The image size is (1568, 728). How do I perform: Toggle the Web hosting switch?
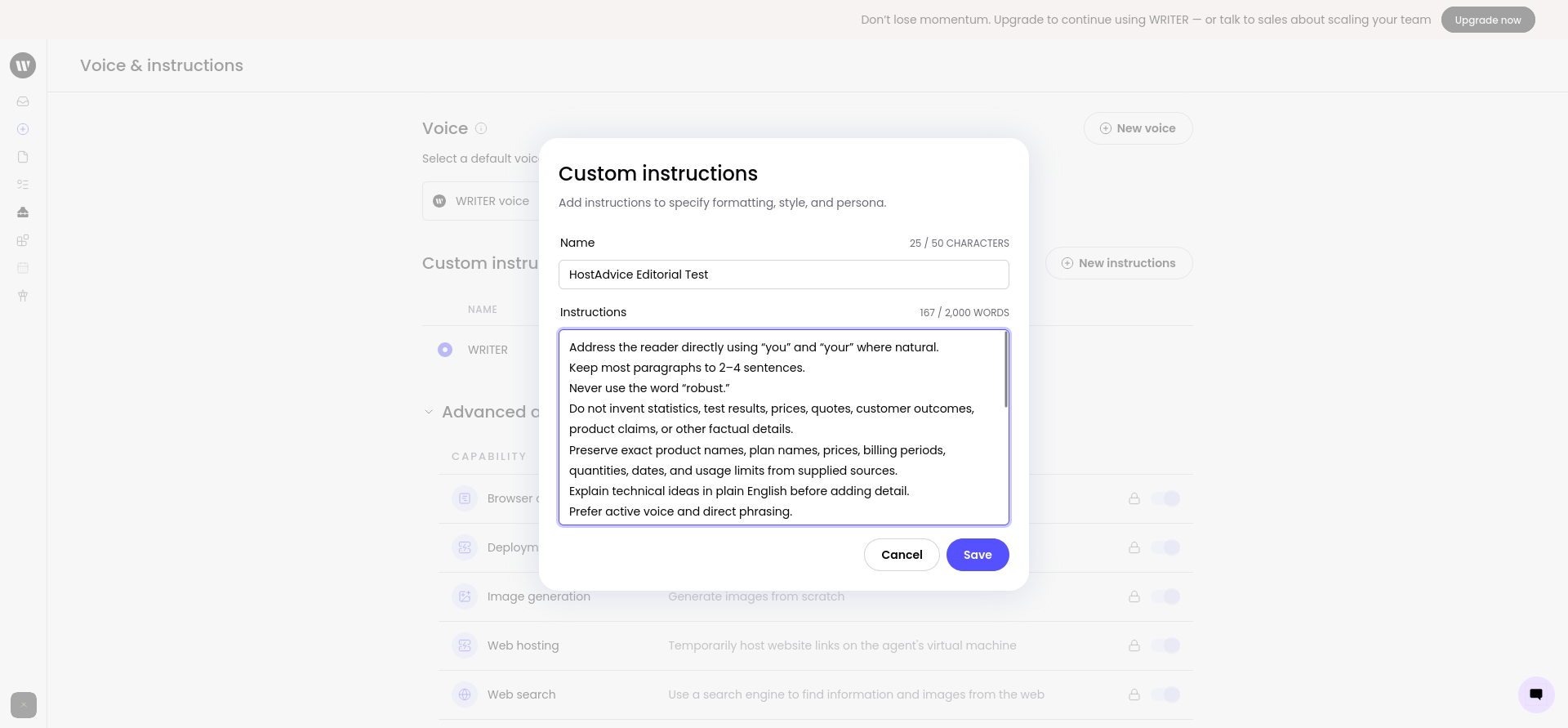(x=1166, y=645)
